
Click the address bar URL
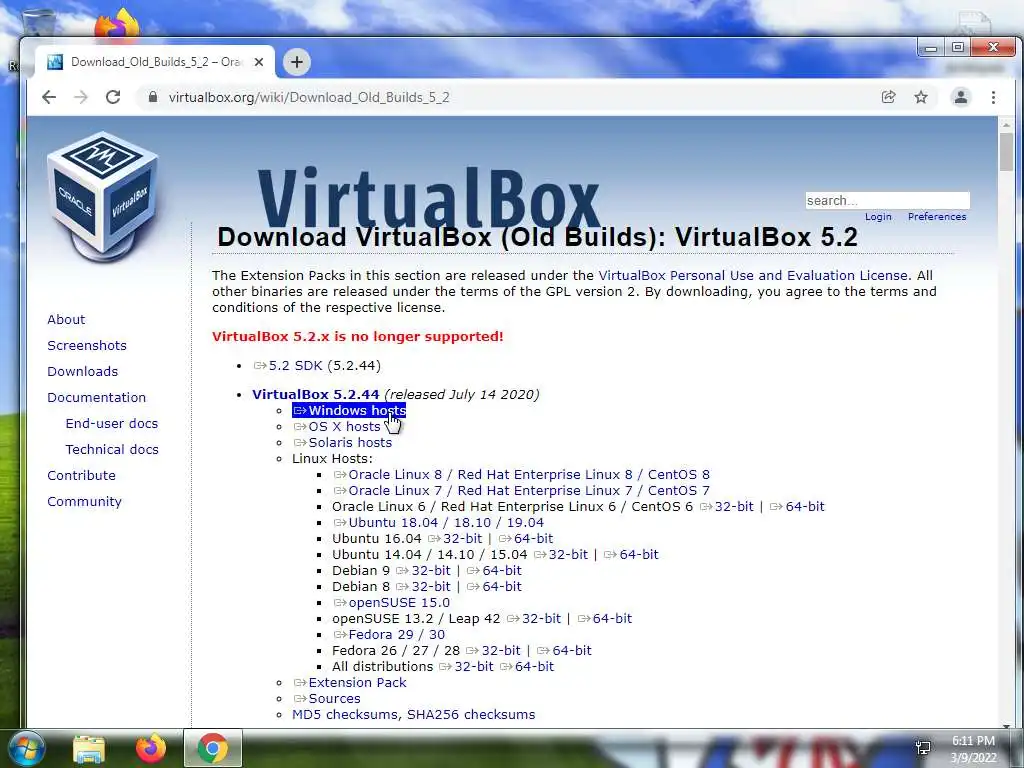click(309, 97)
